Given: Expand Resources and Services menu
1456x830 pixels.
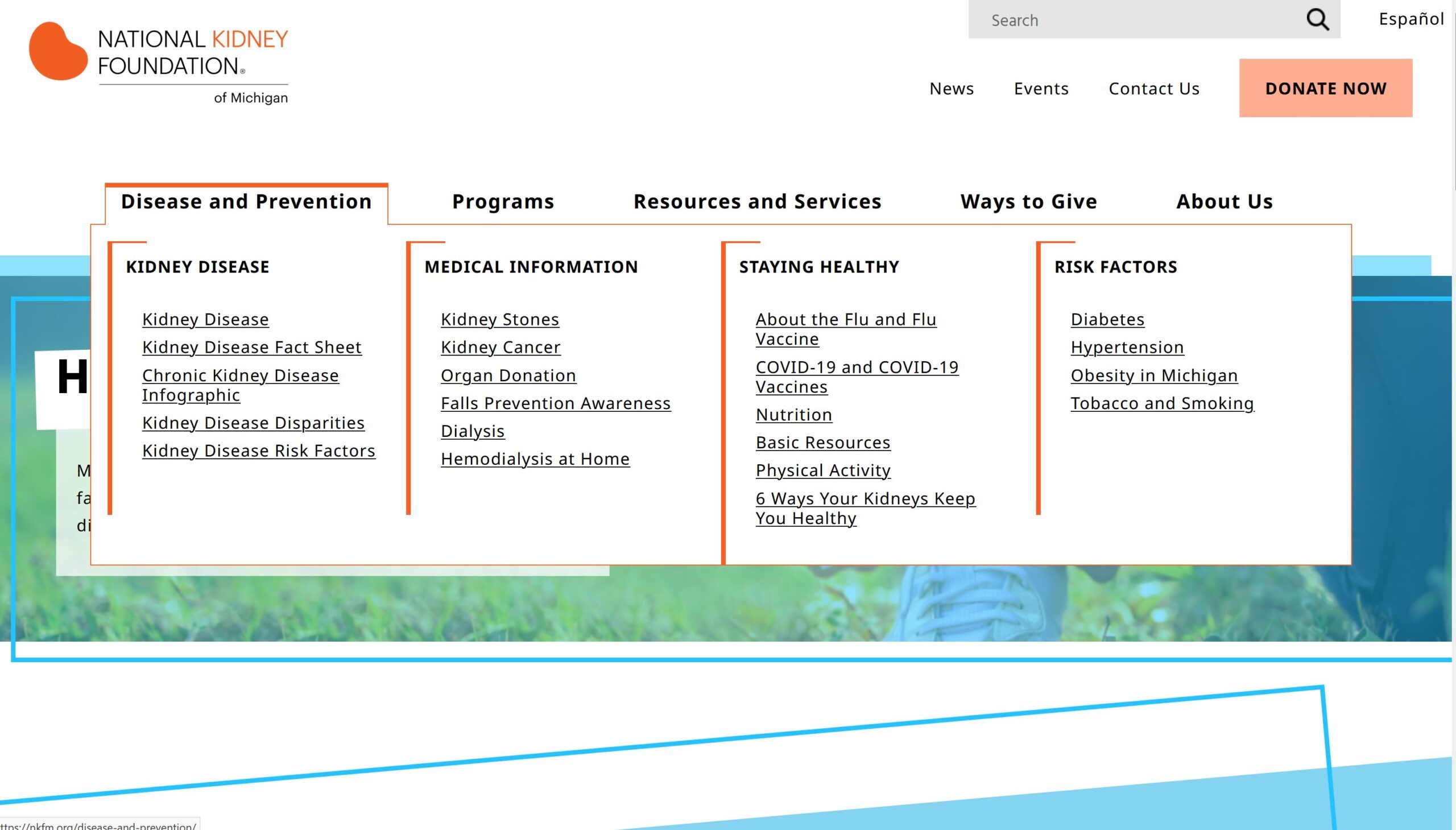Looking at the screenshot, I should tap(757, 201).
